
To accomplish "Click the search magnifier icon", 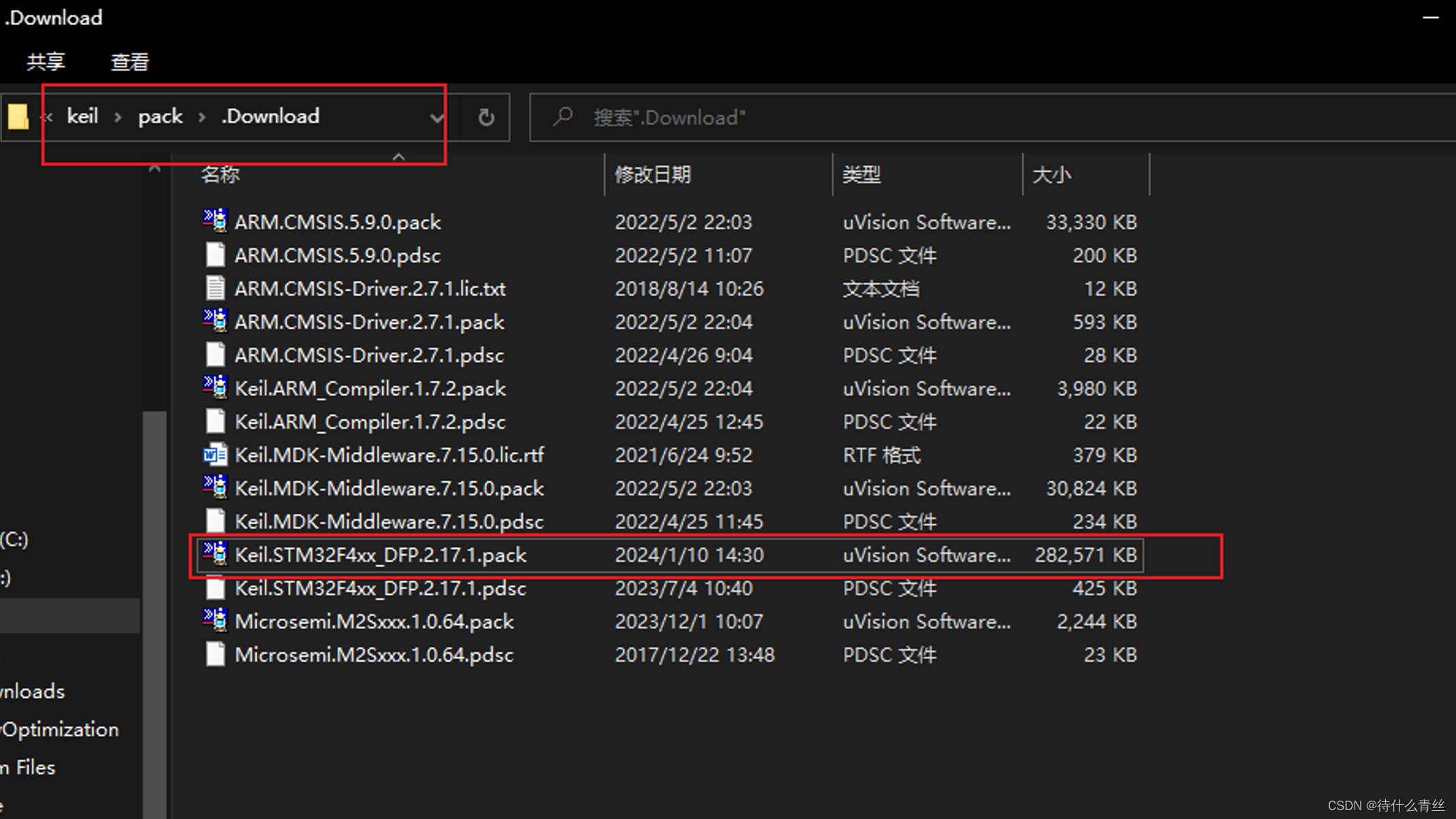I will coord(563,117).
